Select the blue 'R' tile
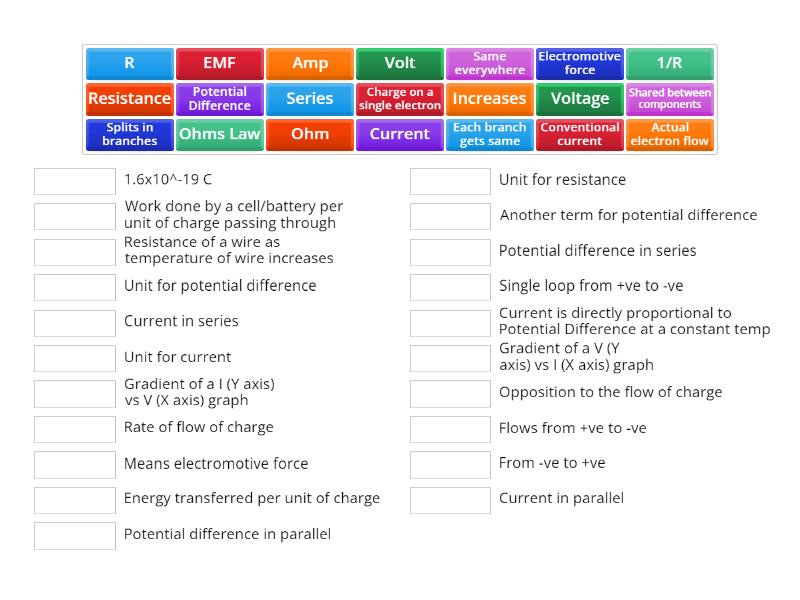The width and height of the screenshot is (800, 600). (x=129, y=64)
